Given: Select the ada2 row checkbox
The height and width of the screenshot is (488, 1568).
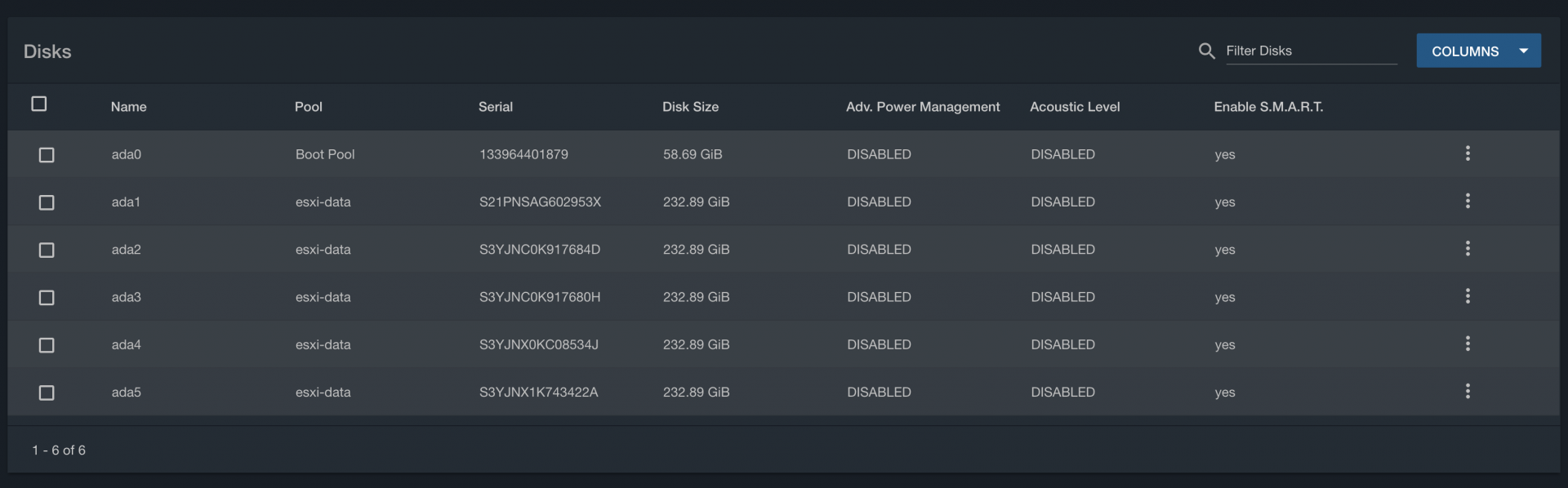Looking at the screenshot, I should [x=47, y=250].
